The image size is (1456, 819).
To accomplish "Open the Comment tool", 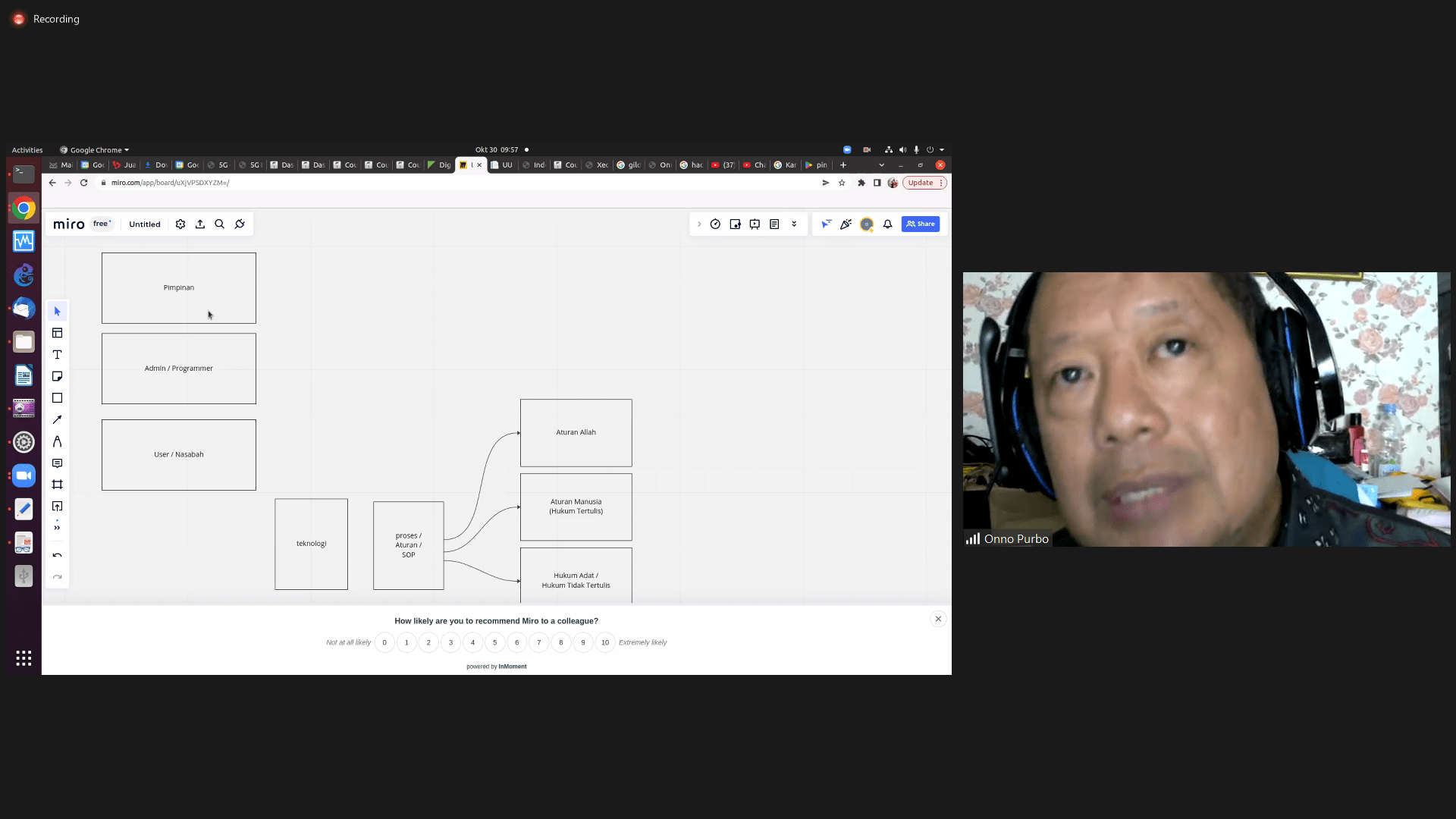I will (57, 463).
